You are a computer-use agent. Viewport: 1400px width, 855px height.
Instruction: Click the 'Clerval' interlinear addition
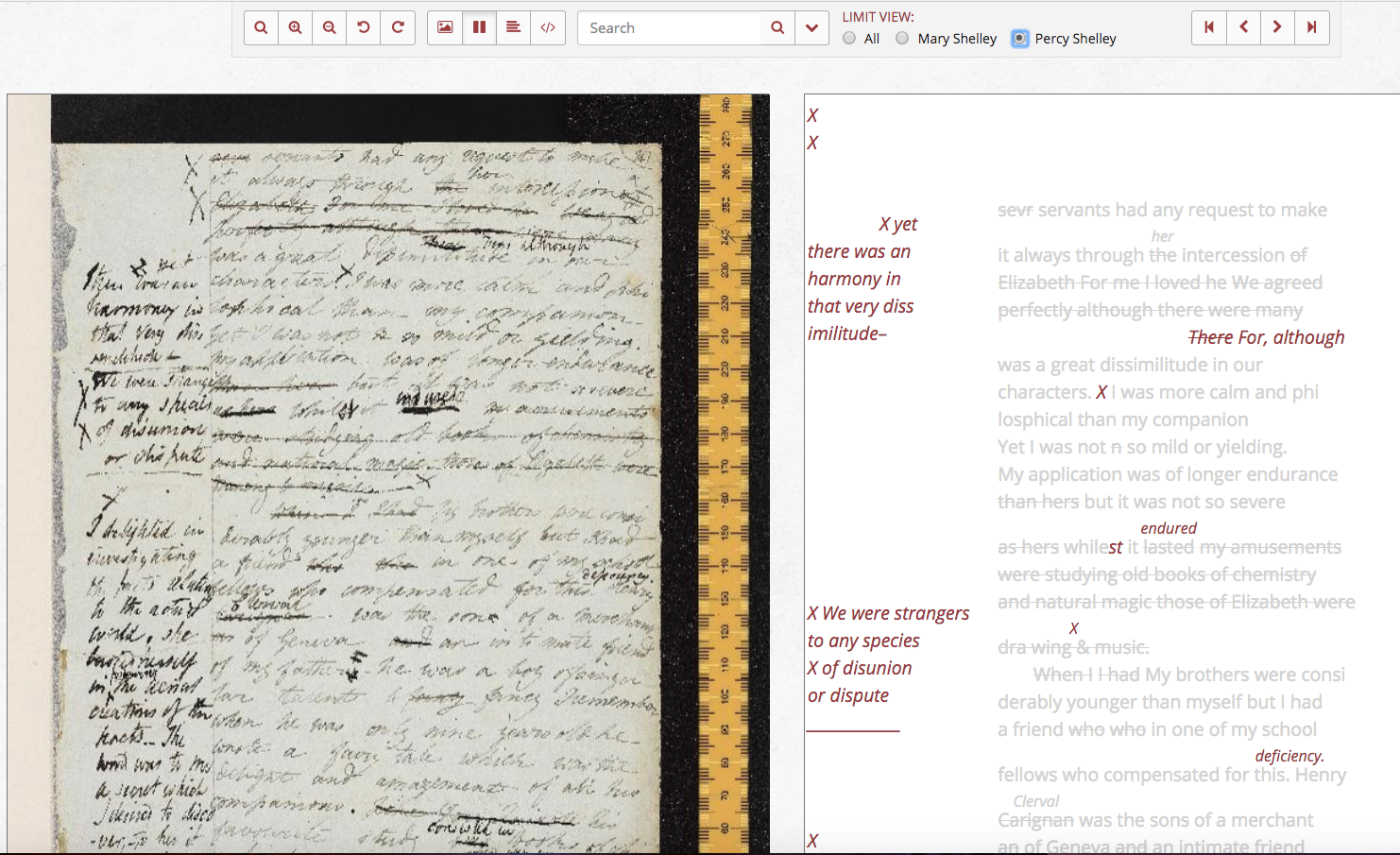click(x=1036, y=801)
